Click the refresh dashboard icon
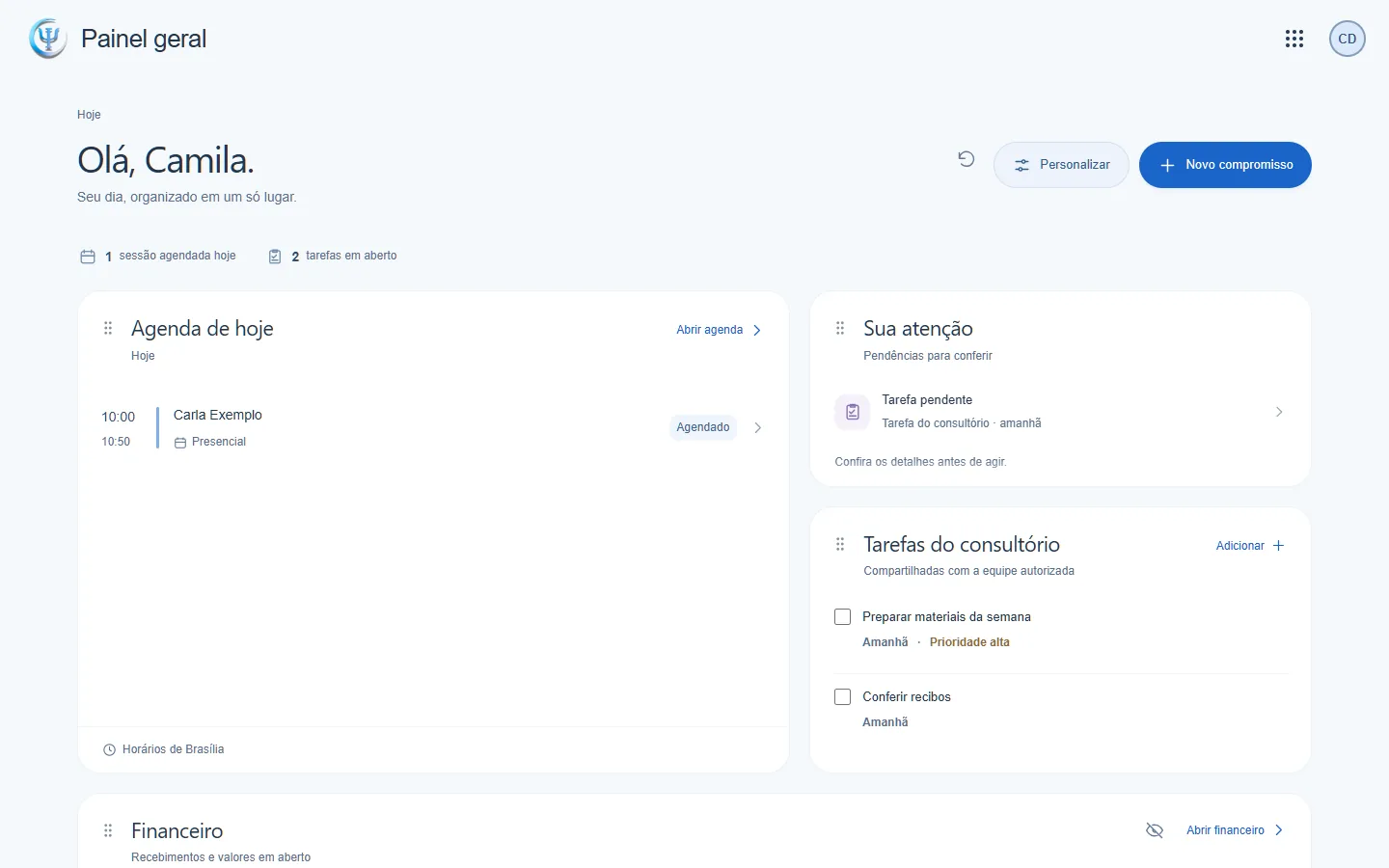This screenshot has width=1389, height=868. click(x=967, y=159)
